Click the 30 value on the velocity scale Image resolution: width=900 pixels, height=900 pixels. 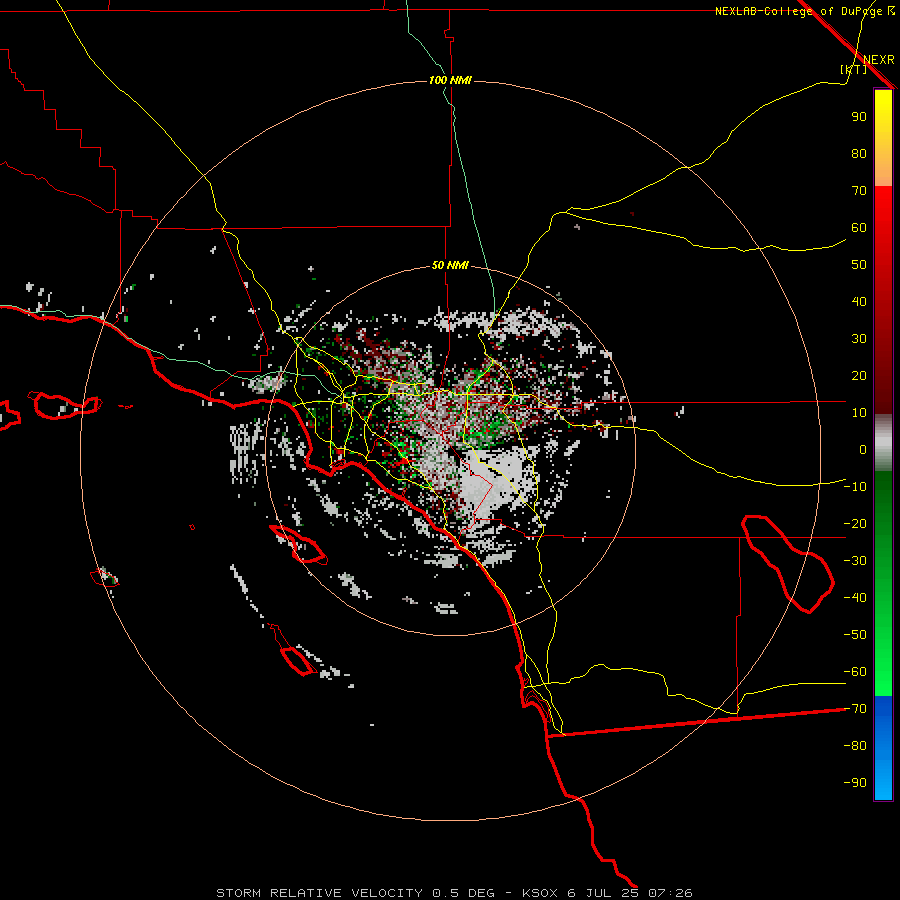859,339
